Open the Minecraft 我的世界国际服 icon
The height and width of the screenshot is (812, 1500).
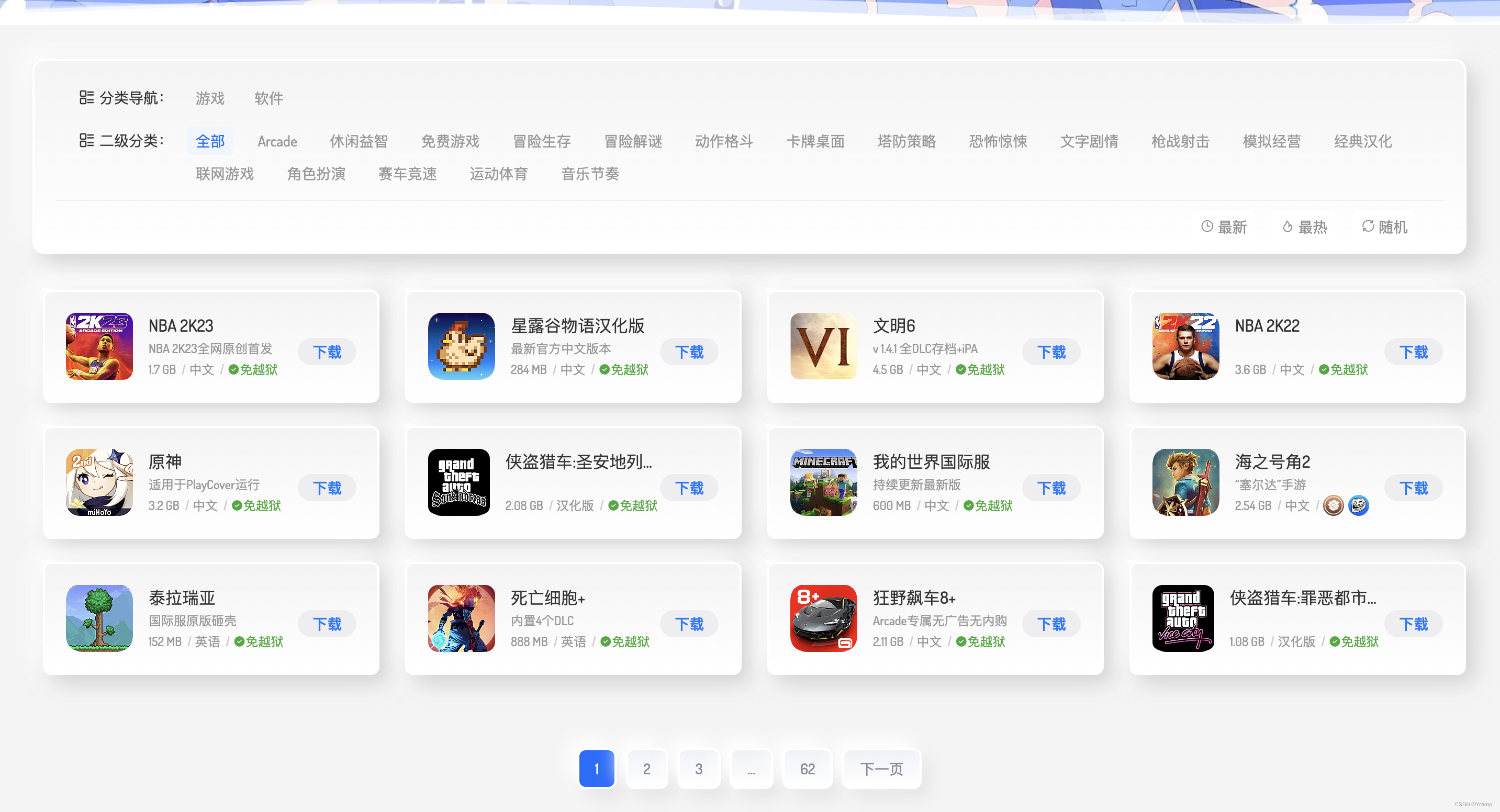823,482
